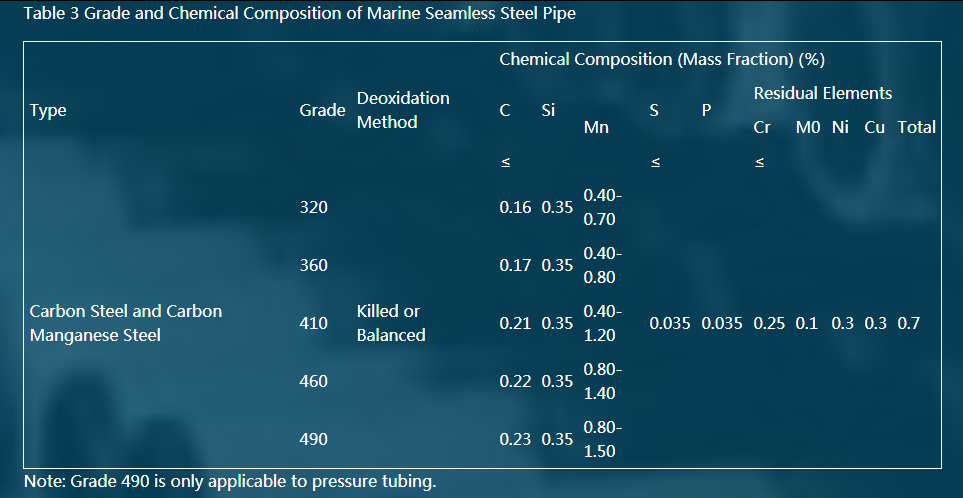Select the Killed or Balanced cell

point(391,324)
